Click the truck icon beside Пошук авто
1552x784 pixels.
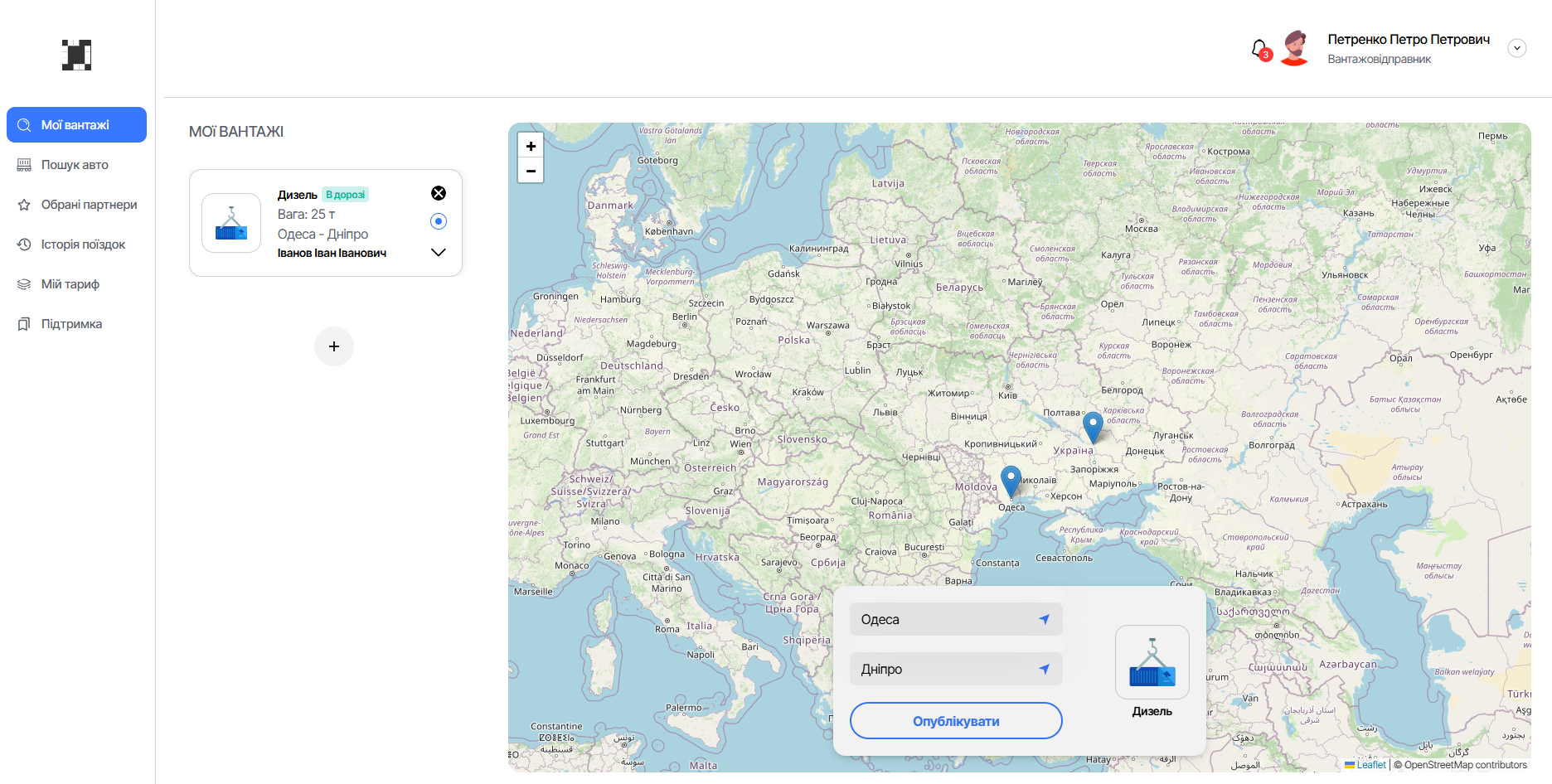coord(24,165)
